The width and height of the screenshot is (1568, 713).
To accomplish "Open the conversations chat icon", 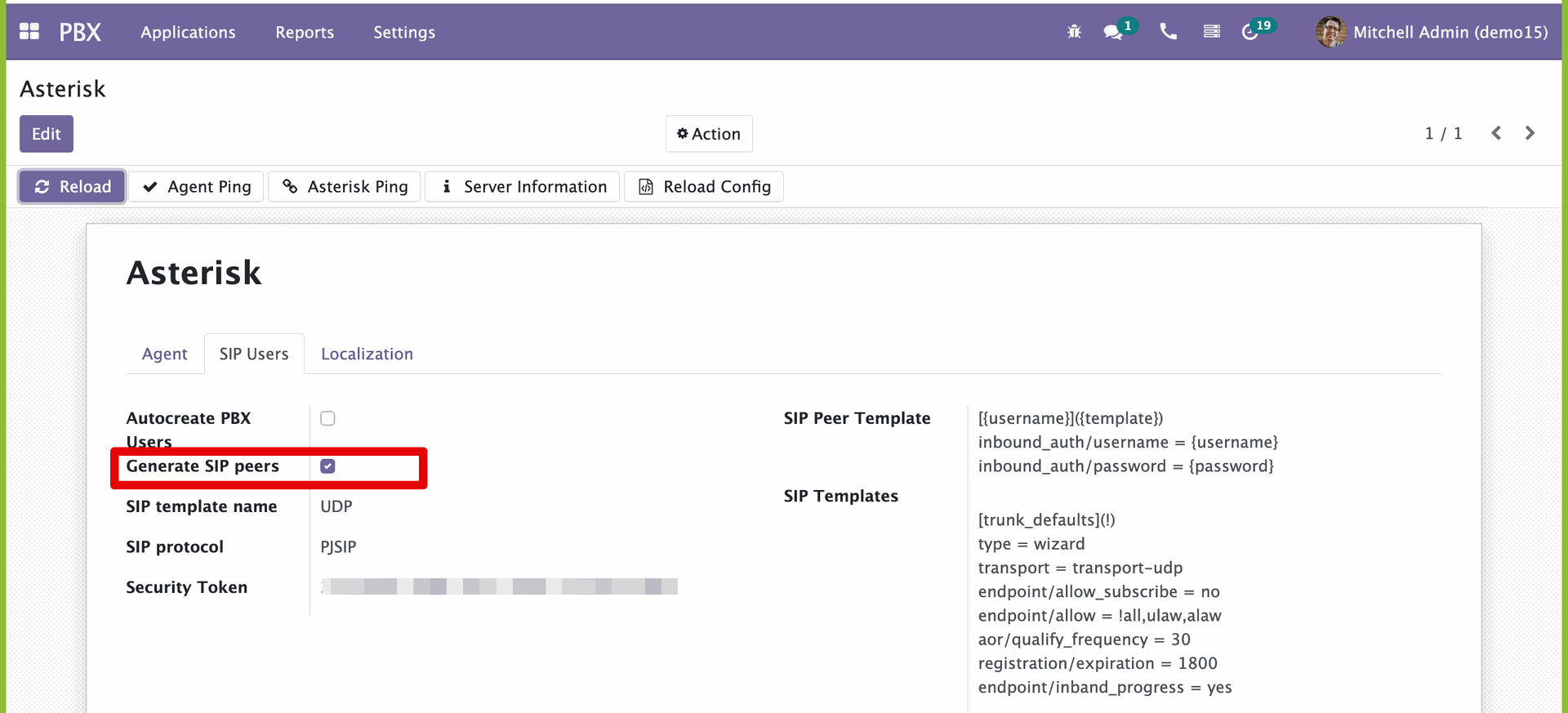I will [x=1112, y=32].
